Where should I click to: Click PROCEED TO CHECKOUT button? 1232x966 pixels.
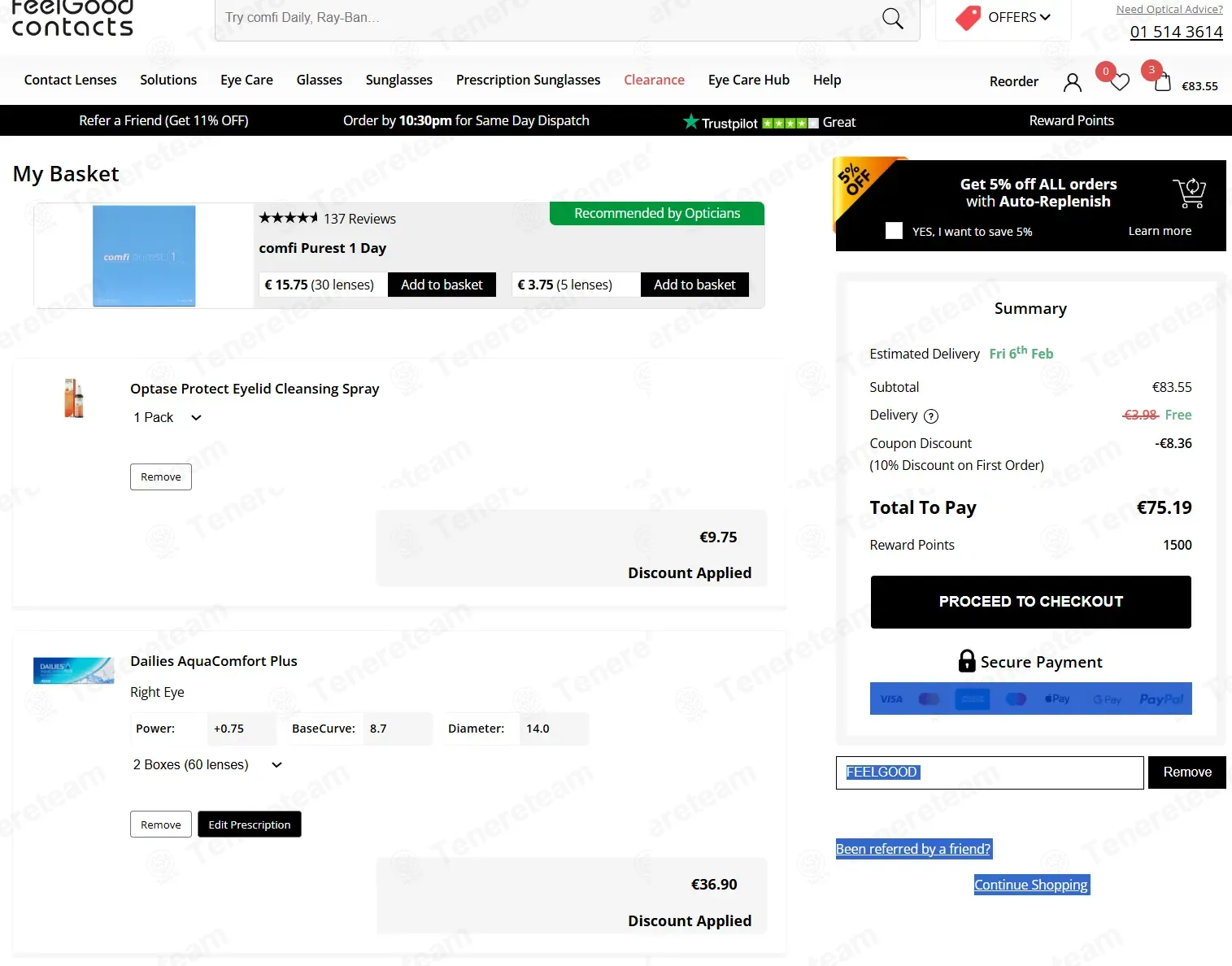(x=1031, y=602)
